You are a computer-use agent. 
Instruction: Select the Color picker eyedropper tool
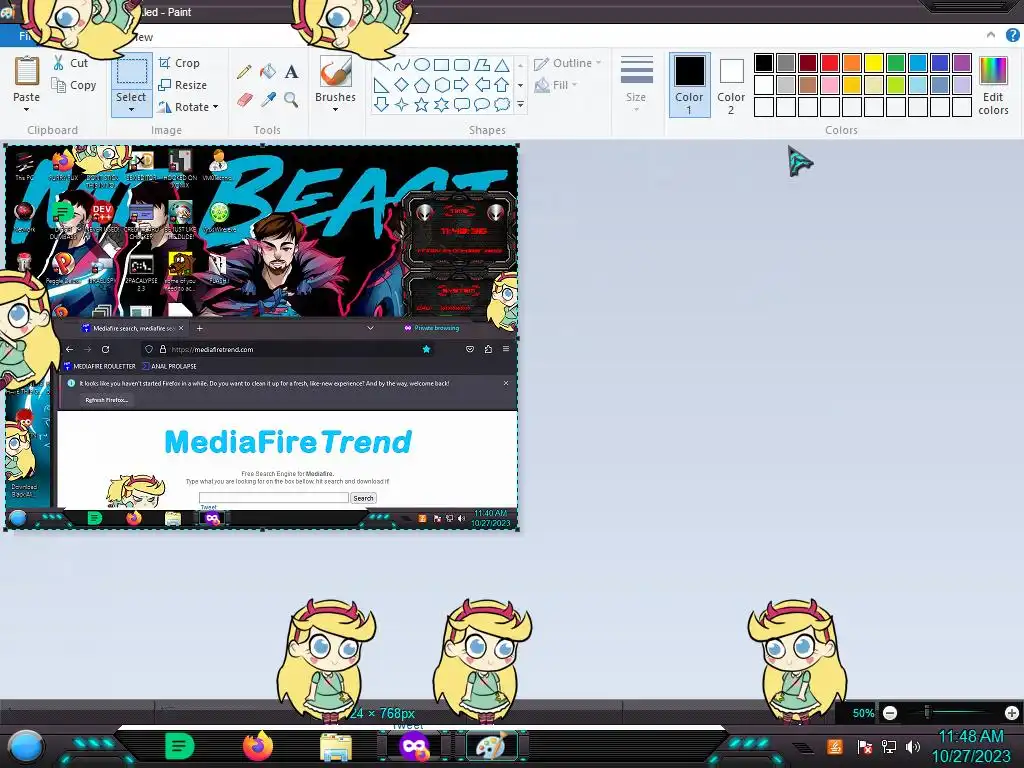point(268,99)
